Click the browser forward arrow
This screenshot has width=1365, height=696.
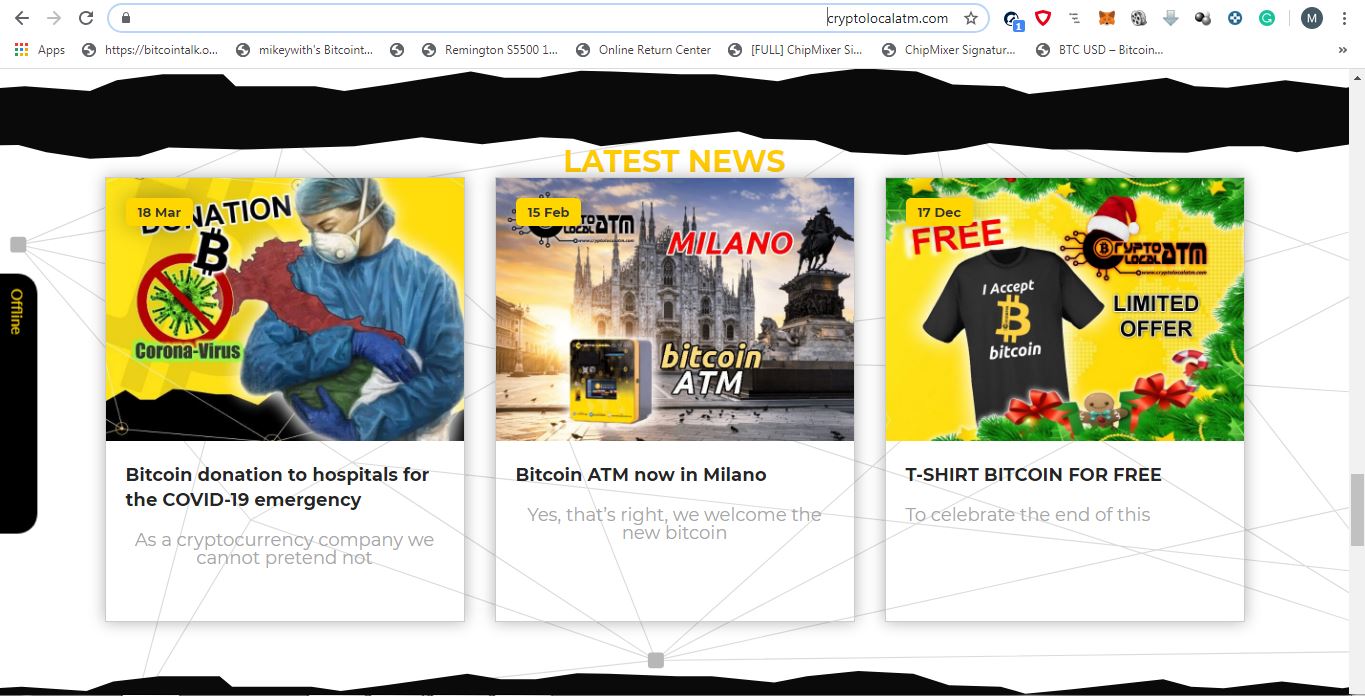pyautogui.click(x=54, y=18)
